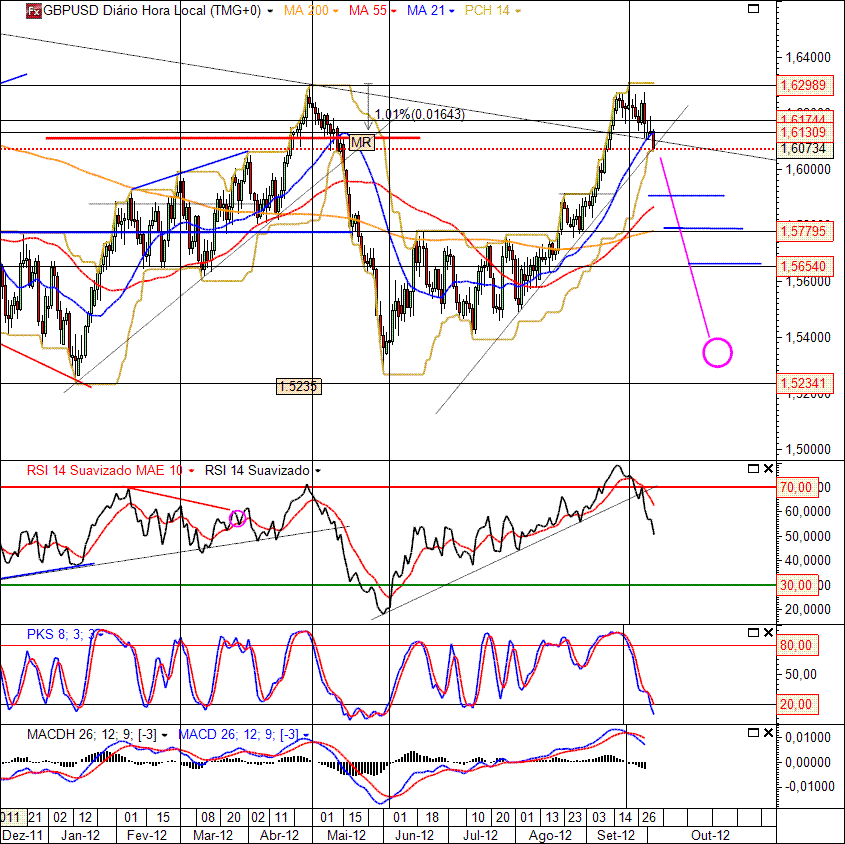This screenshot has height=844, width=845.
Task: Open RSI 14 Suavizado MAE 10 dropdown
Action: coord(191,471)
